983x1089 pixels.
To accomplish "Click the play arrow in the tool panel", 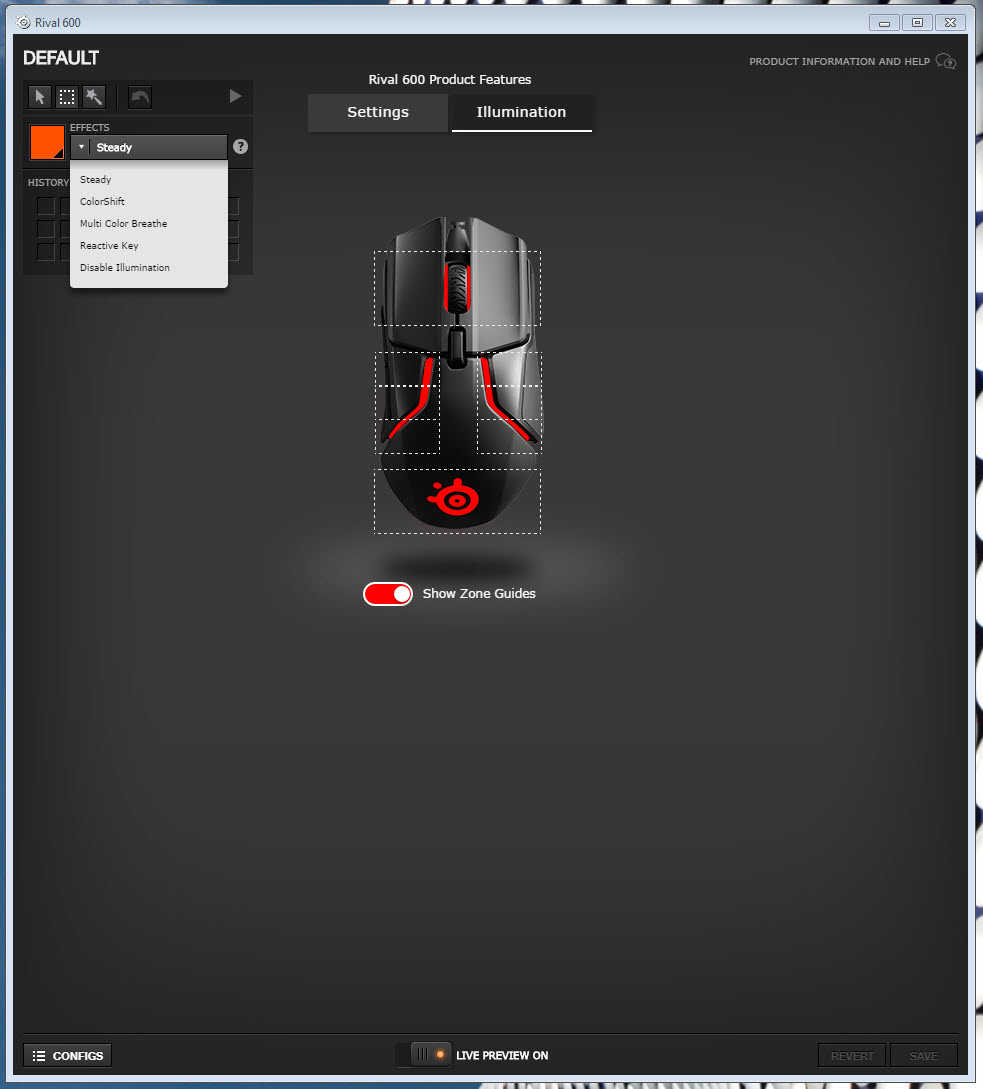I will point(236,96).
